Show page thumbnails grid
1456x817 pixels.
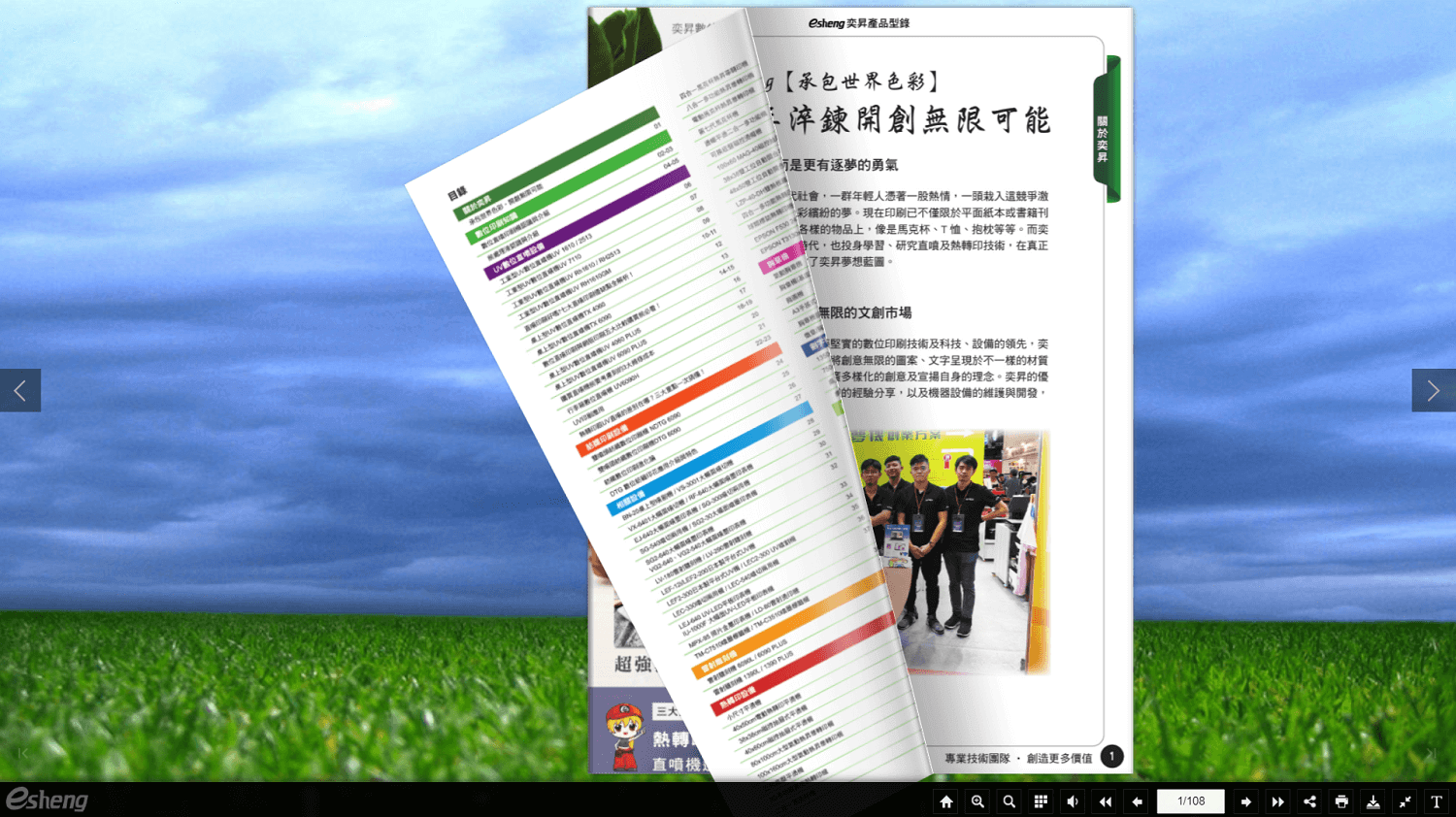[1041, 801]
